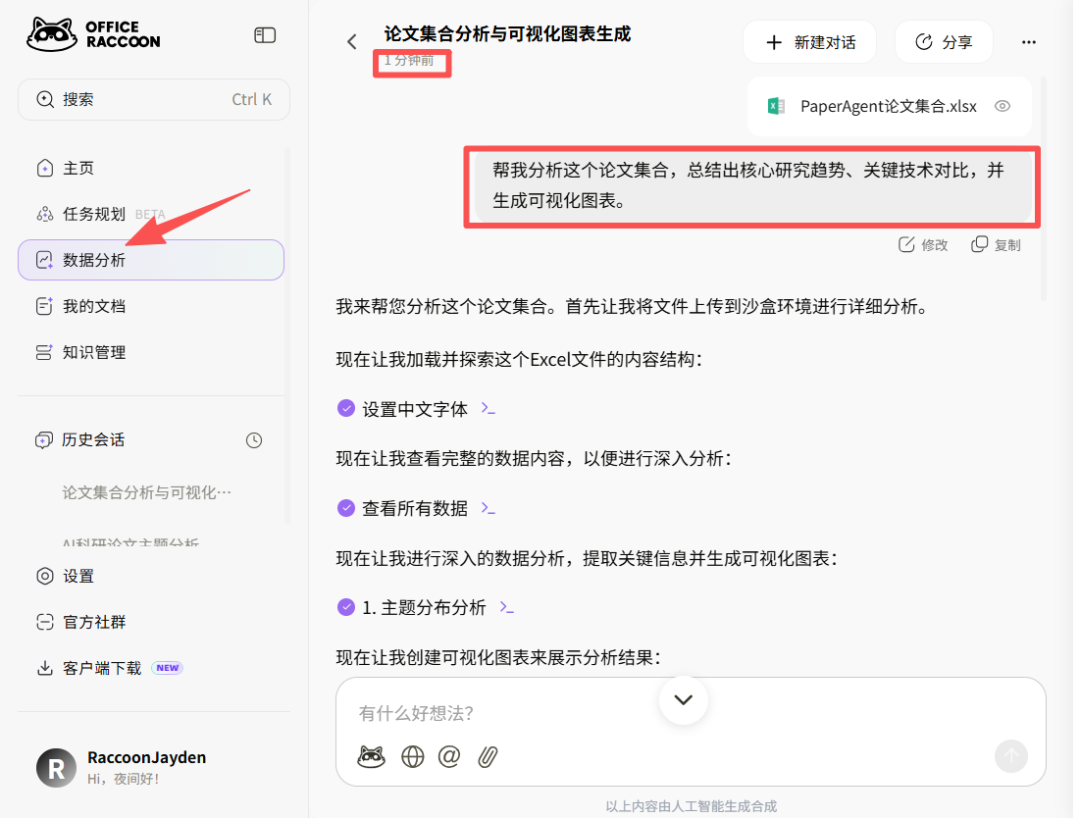
Task: Open 知识管理 knowledge management
Action: (151, 353)
